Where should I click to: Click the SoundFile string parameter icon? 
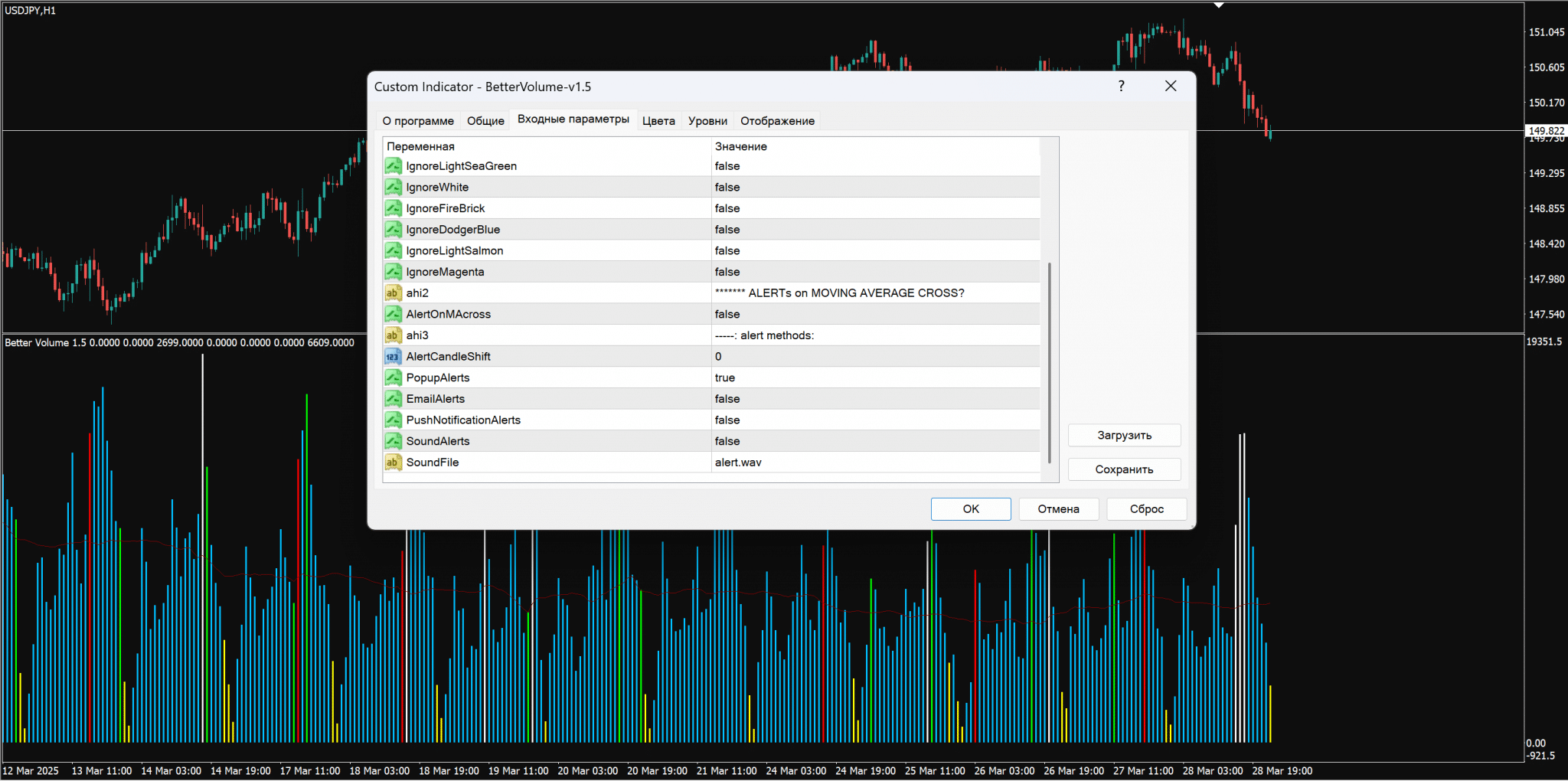(x=393, y=462)
